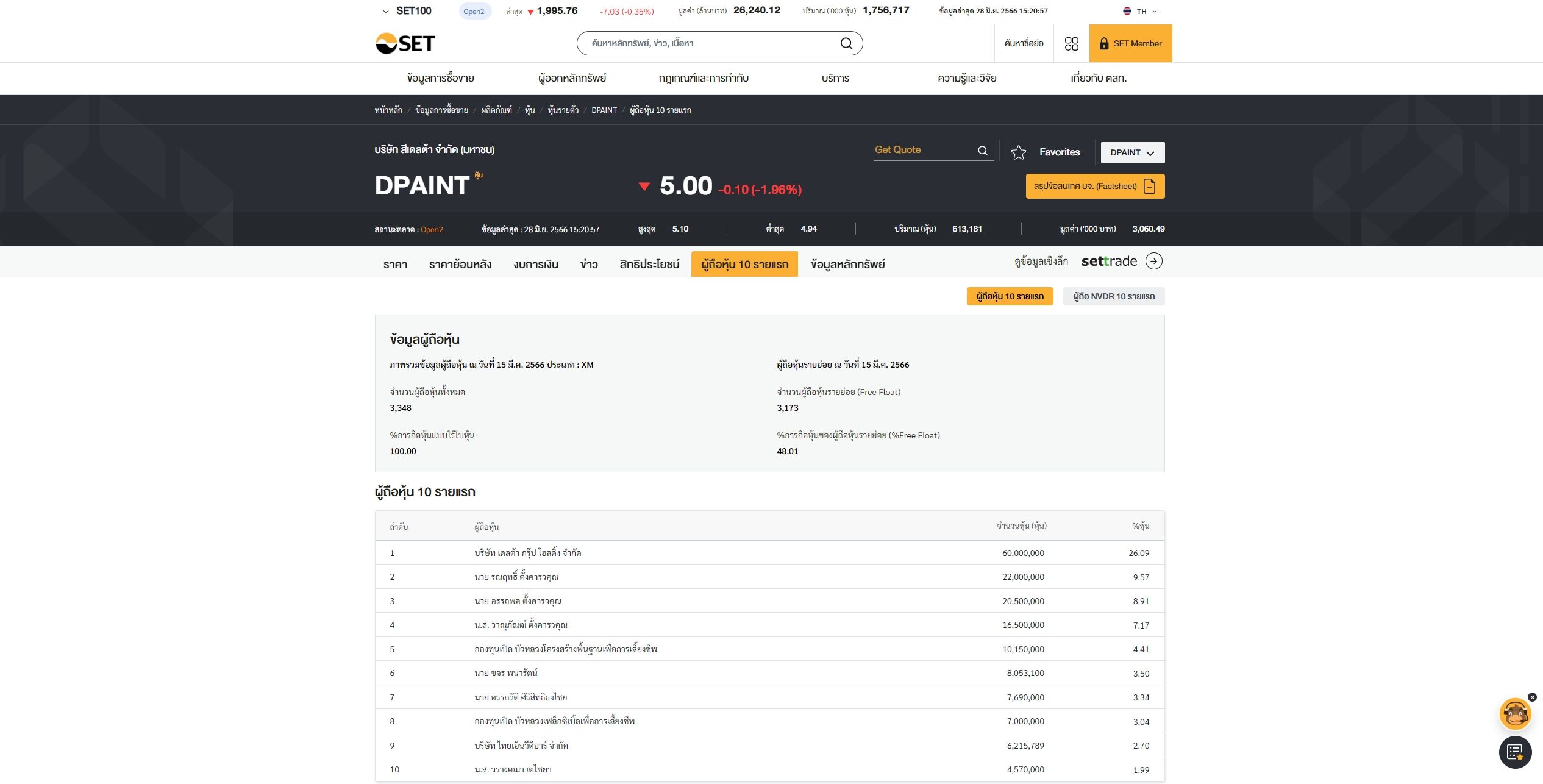The width and height of the screenshot is (1543, 784).
Task: Open the Factsheet summary button
Action: coord(1094,187)
